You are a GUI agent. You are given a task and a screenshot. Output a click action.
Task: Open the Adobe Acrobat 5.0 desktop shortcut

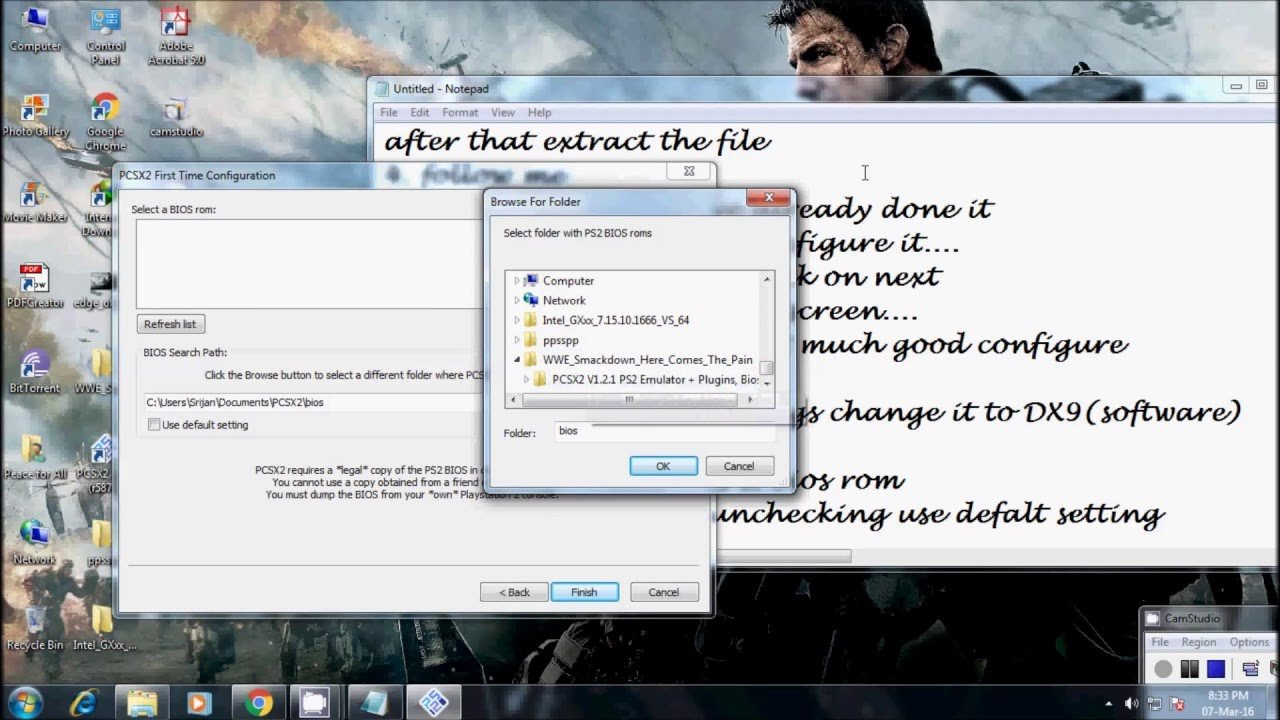coord(176,33)
